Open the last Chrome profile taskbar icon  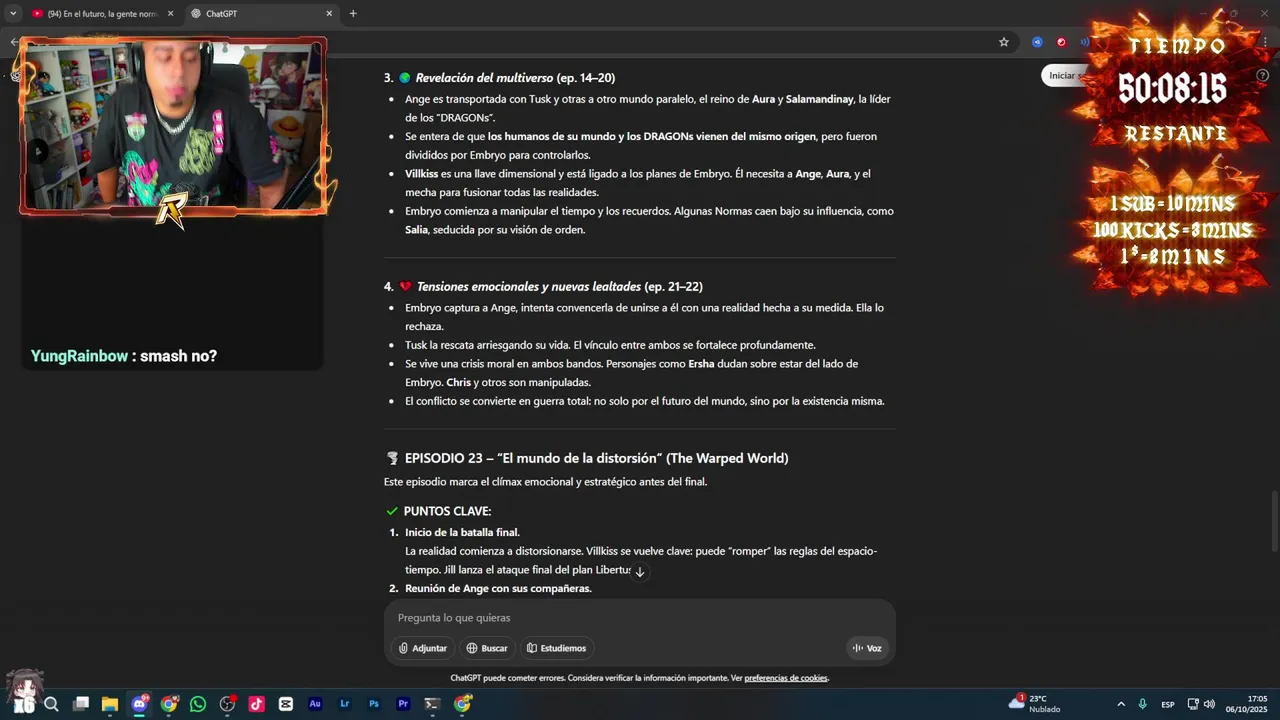[x=462, y=704]
